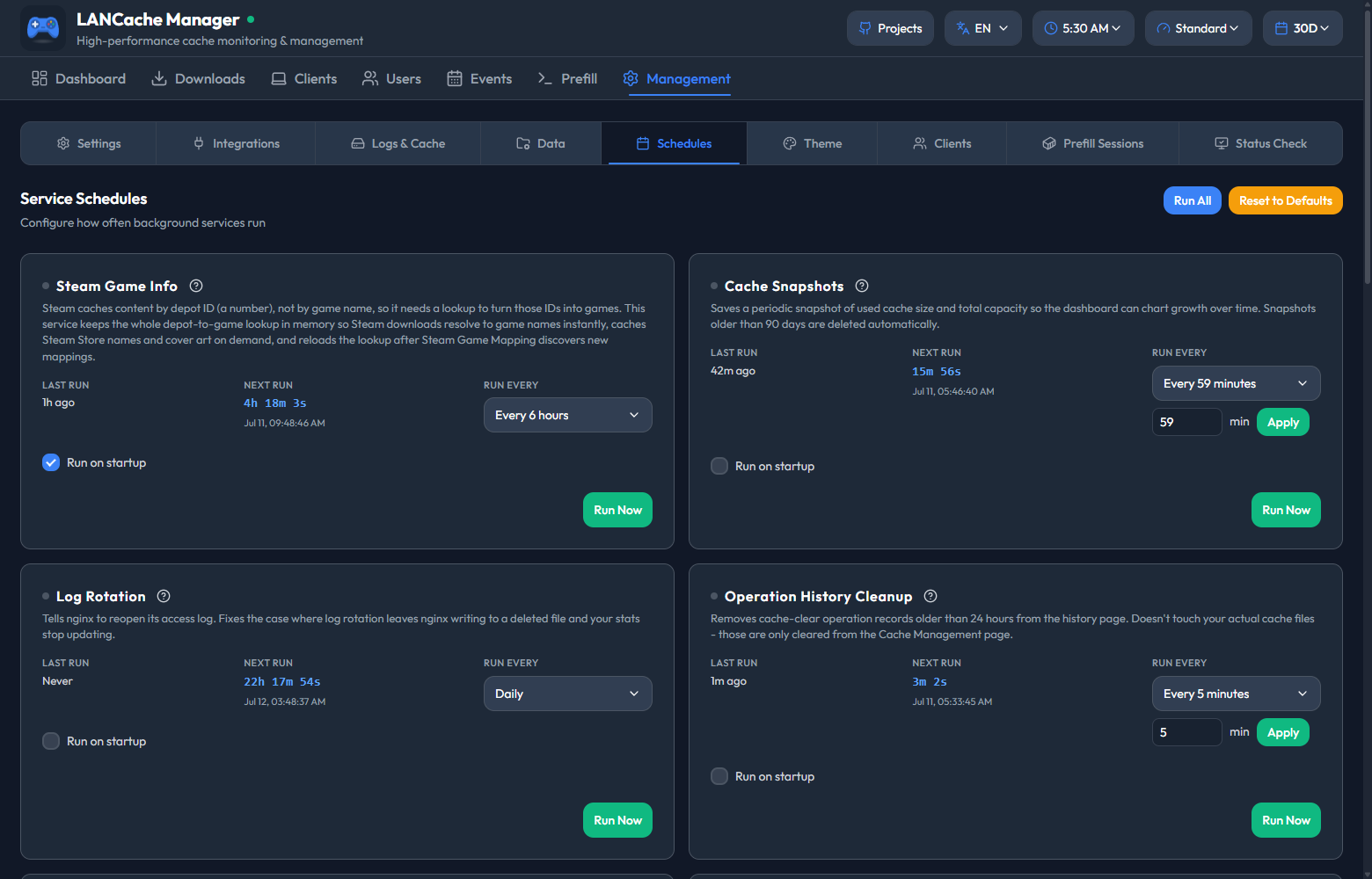The height and width of the screenshot is (879, 1372).
Task: Open the Standard mode dropdown
Action: (x=1199, y=28)
